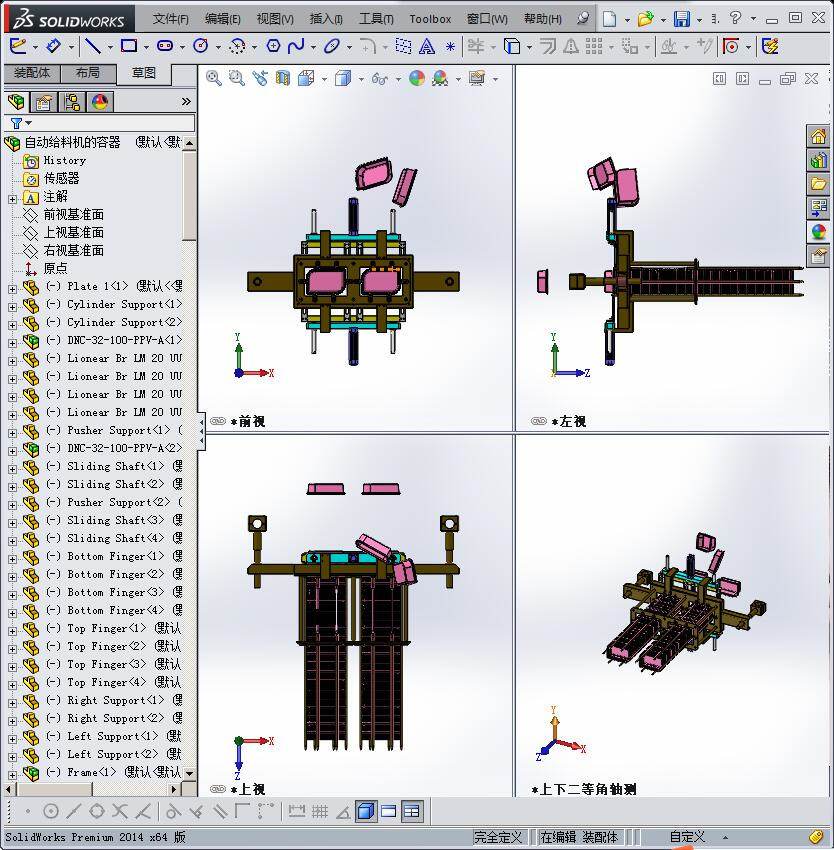Click the Convert Entities cube icon
Image resolution: width=834 pixels, height=850 pixels.
pos(511,47)
